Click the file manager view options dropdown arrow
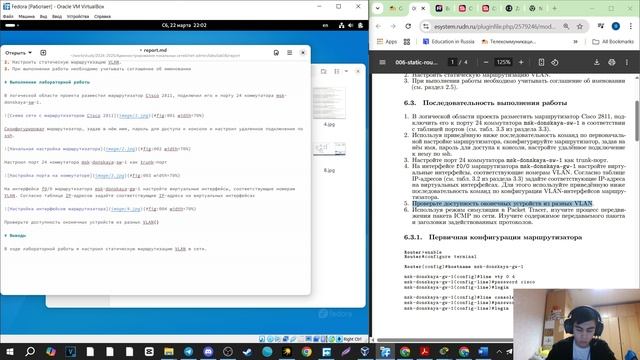The height and width of the screenshot is (360, 640). tap(346, 71)
